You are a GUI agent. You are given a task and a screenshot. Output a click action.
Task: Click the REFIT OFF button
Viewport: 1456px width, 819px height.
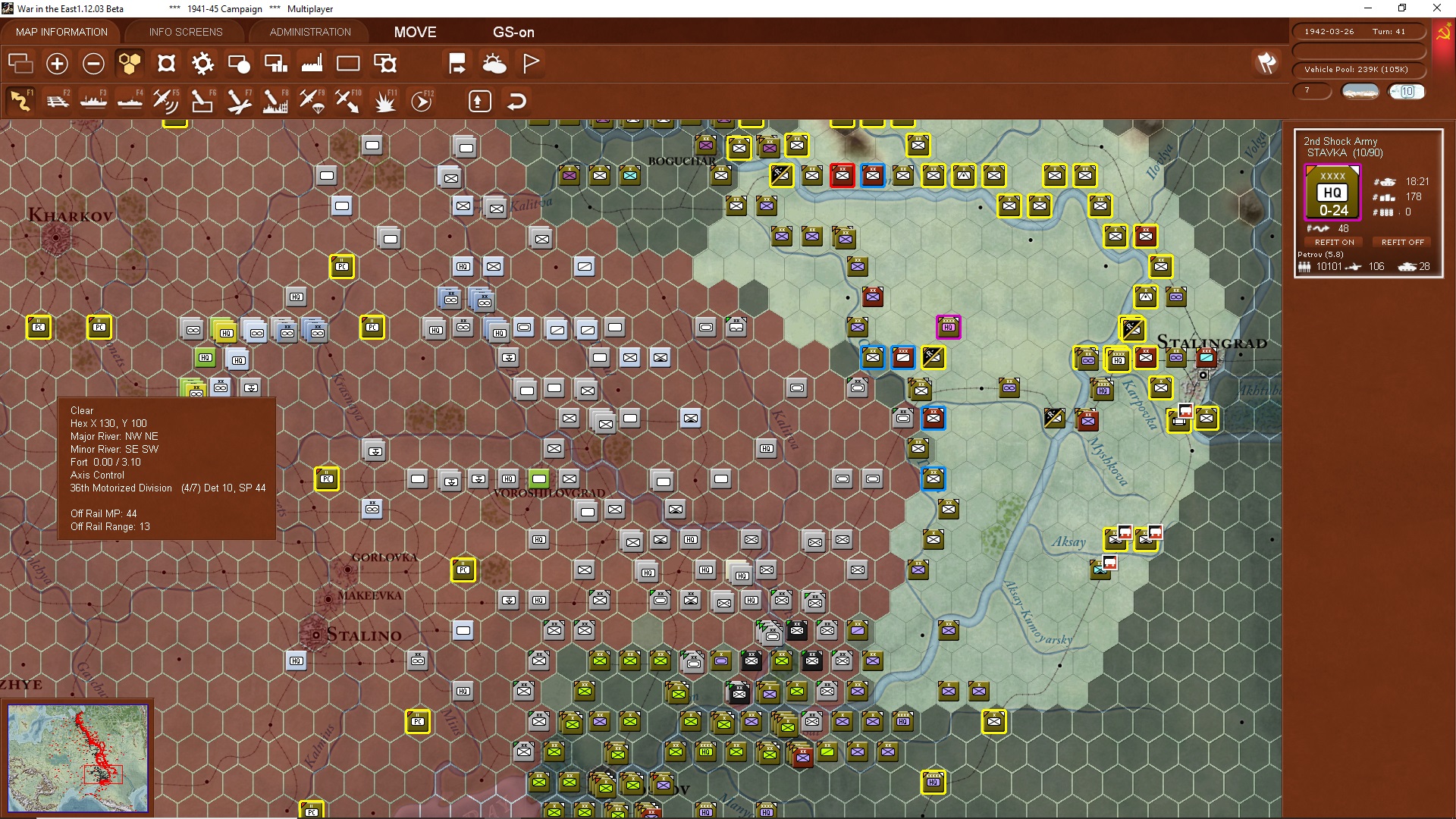click(x=1402, y=242)
